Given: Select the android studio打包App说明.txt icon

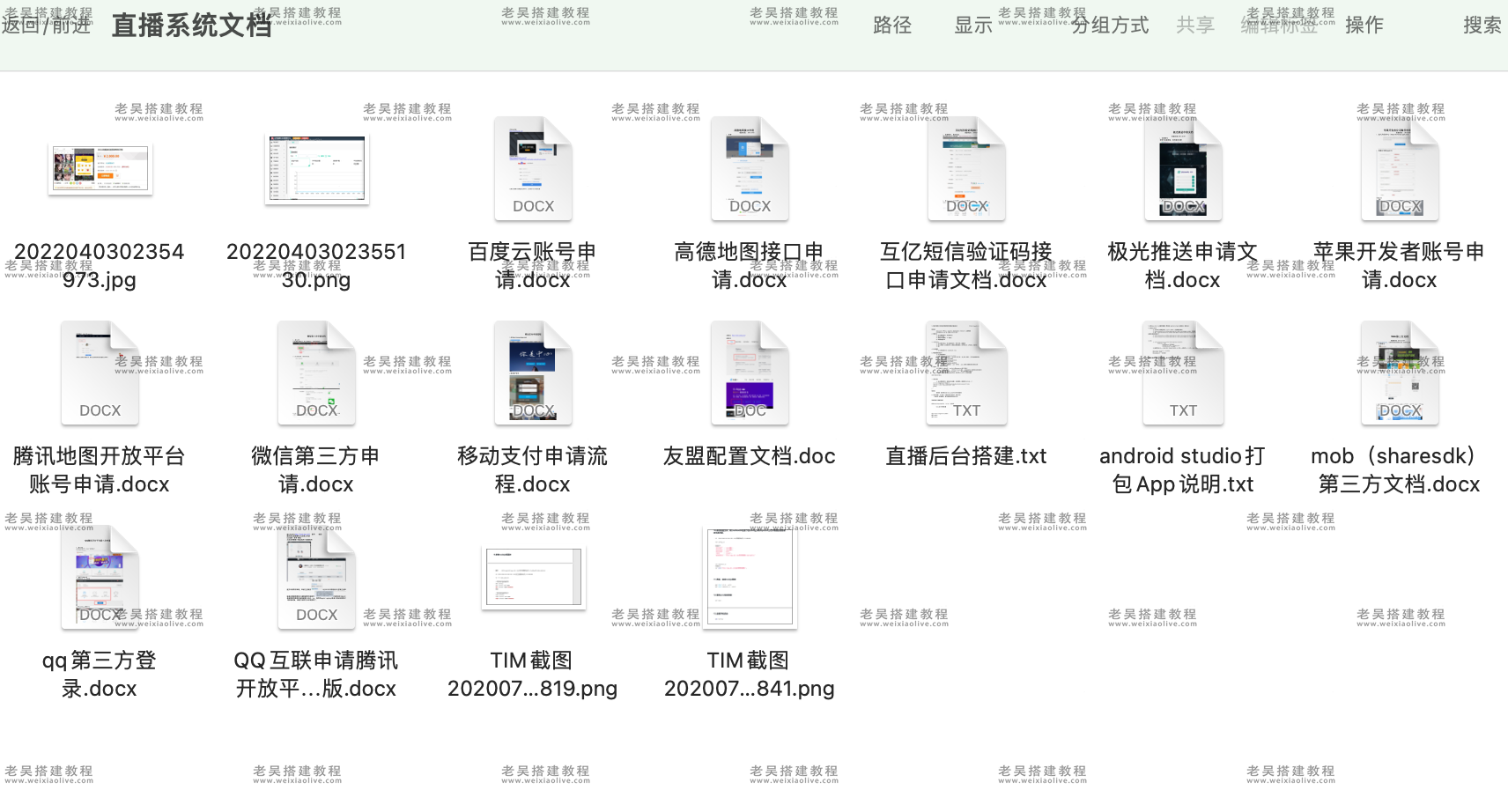Looking at the screenshot, I should (1182, 372).
